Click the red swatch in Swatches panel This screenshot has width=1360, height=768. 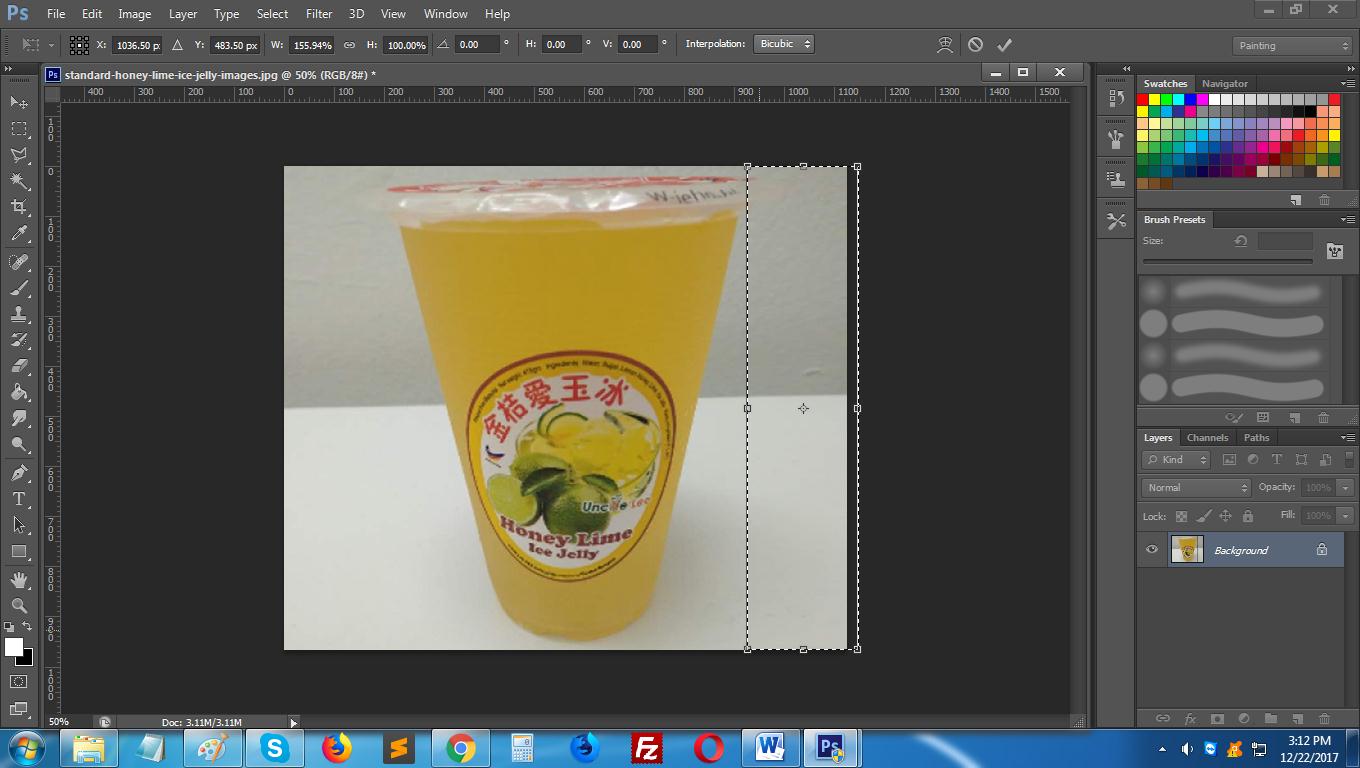tap(1142, 100)
